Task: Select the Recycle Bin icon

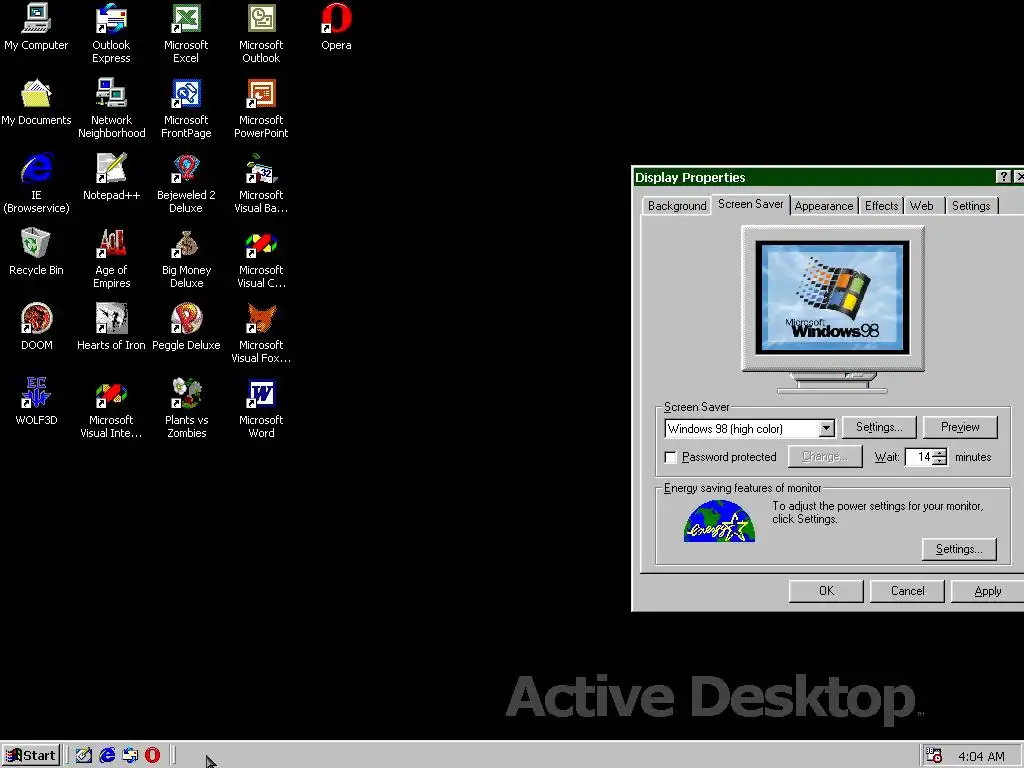Action: (x=36, y=251)
